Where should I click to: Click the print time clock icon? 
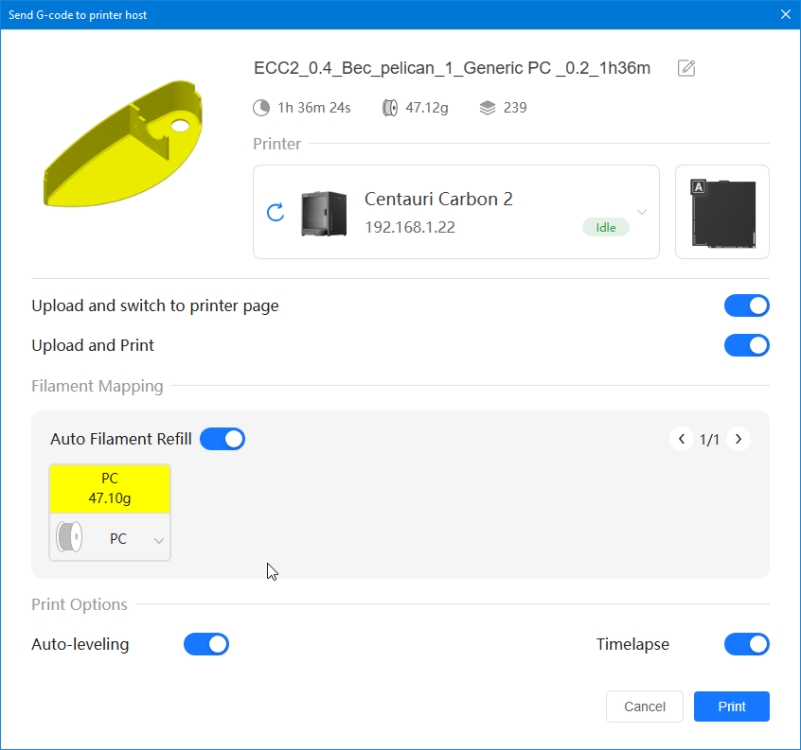262,108
